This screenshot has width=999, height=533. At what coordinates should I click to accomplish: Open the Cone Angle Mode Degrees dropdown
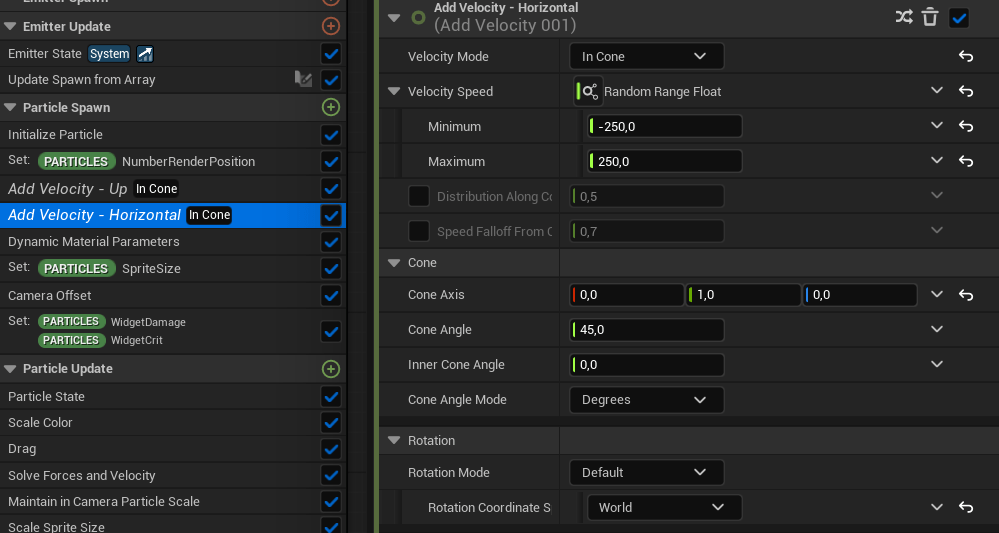click(x=646, y=400)
